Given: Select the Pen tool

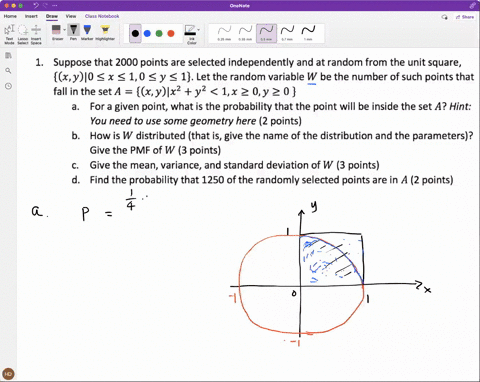Looking at the screenshot, I should pos(74,33).
